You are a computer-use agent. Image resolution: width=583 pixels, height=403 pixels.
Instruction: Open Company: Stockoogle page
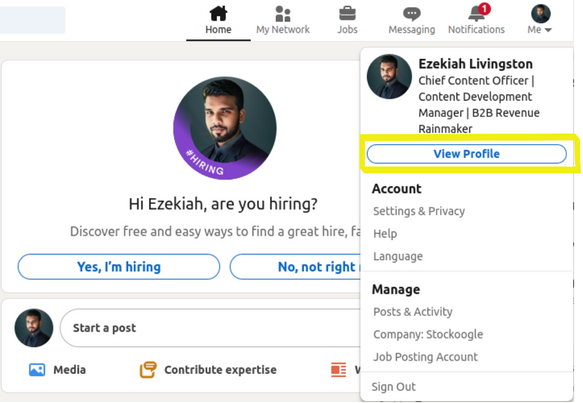[x=428, y=334]
